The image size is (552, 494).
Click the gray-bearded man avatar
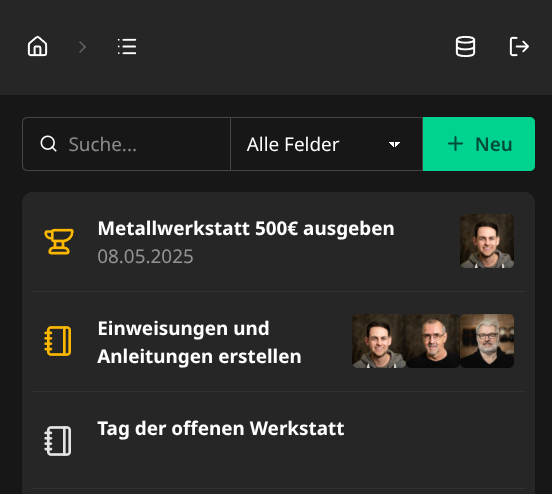[x=487, y=341]
